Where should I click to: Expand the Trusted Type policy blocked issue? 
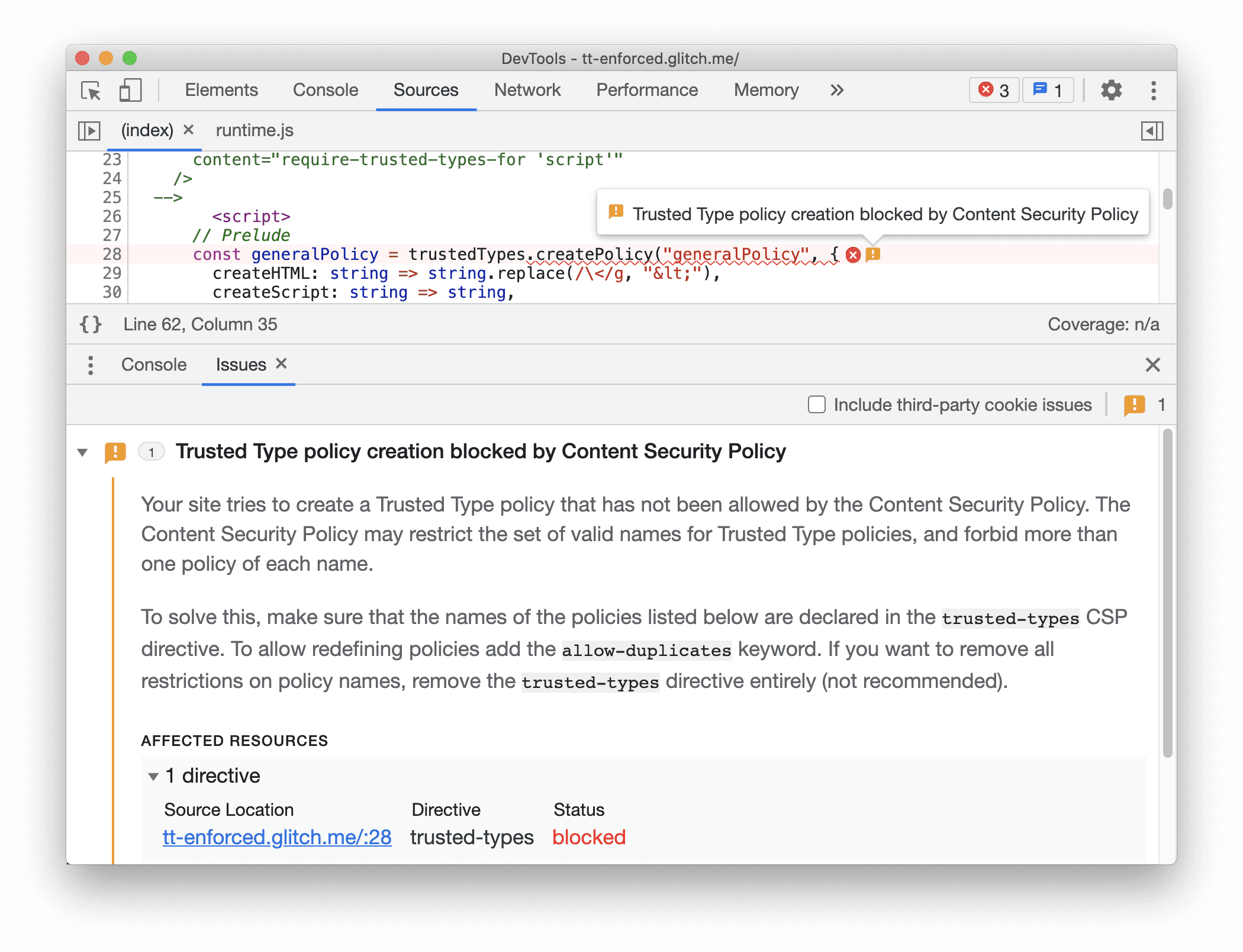coord(88,450)
